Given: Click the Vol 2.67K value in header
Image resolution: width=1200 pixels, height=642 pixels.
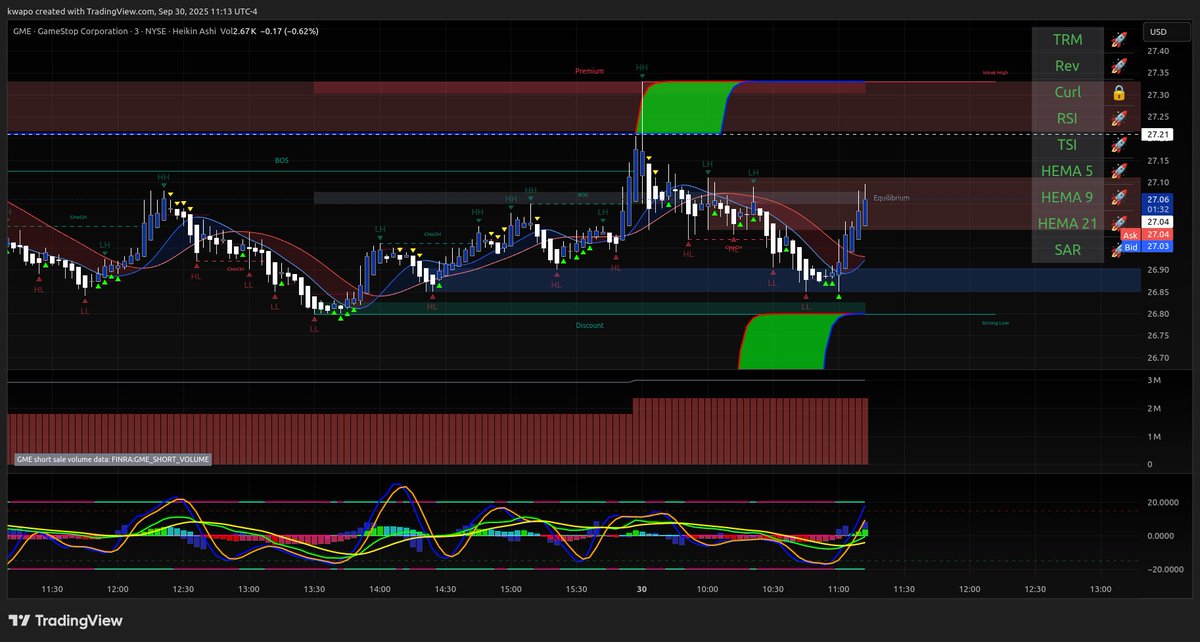Looking at the screenshot, I should [x=240, y=31].
